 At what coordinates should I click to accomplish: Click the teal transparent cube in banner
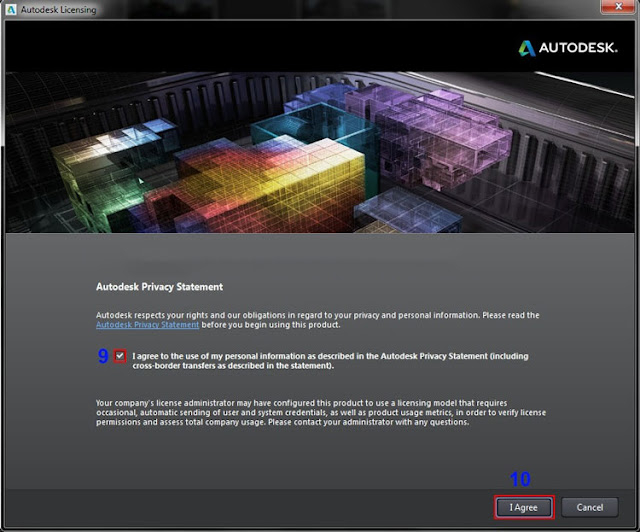pyautogui.click(x=314, y=127)
